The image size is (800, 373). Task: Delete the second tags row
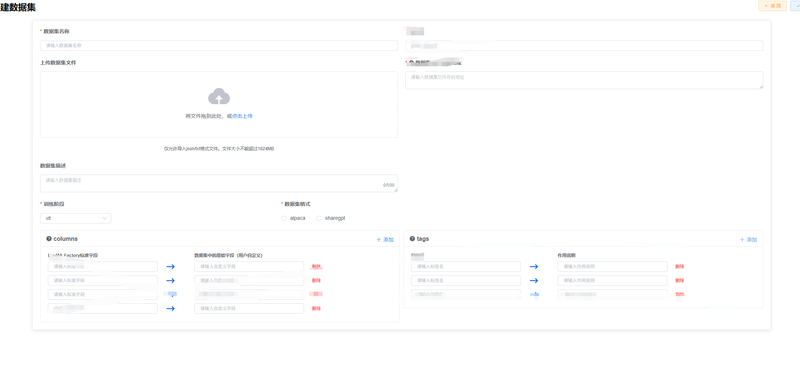click(x=680, y=281)
